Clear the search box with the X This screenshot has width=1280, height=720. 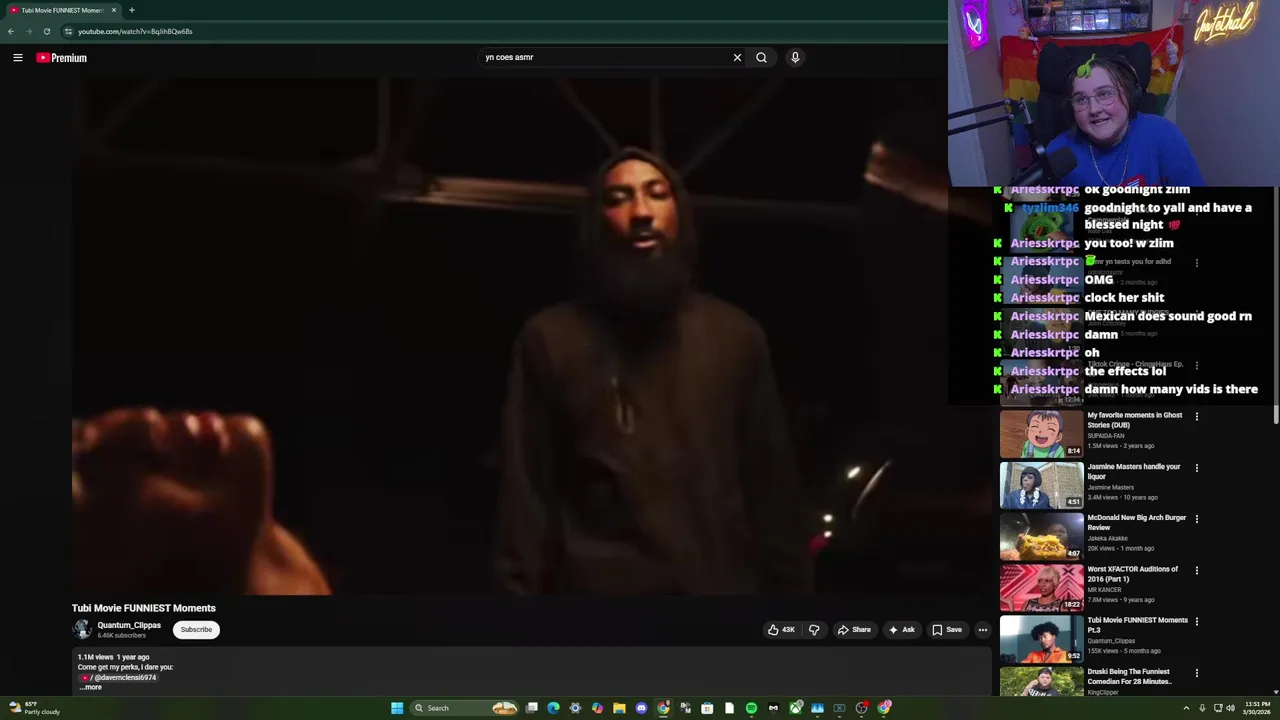[737, 57]
